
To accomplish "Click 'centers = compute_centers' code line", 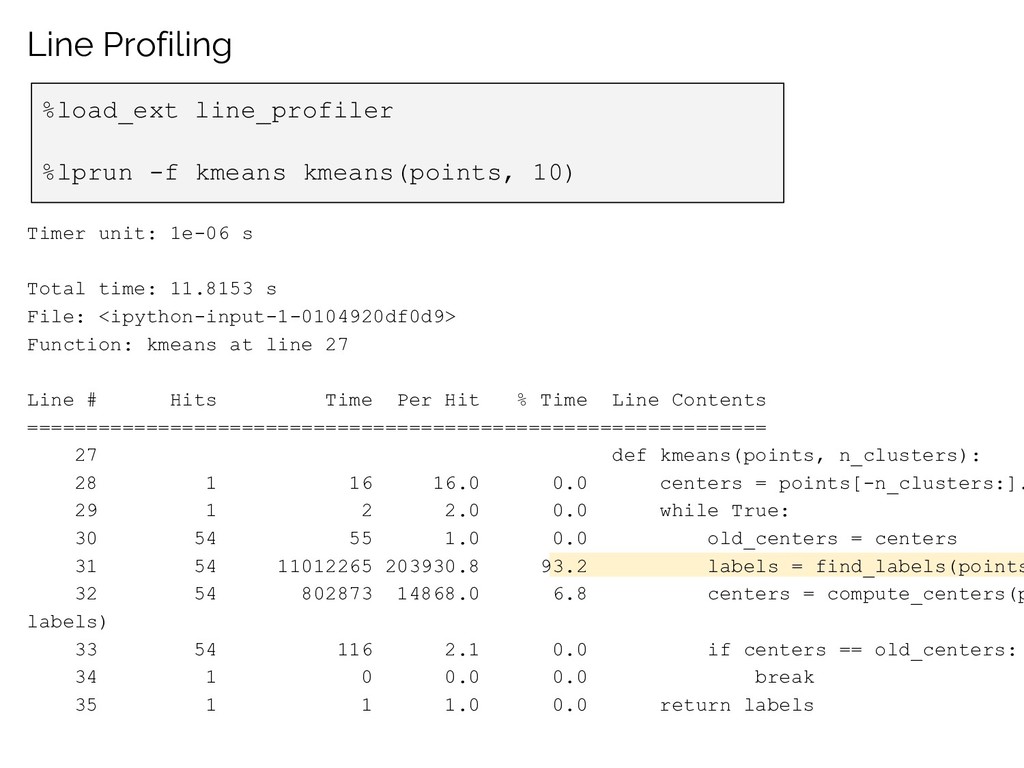I will click(x=865, y=595).
